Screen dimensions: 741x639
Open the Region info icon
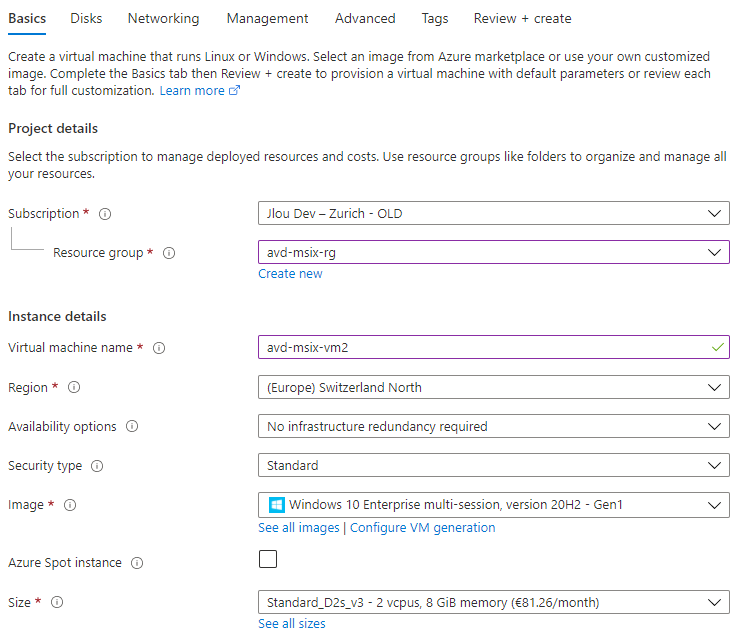(74, 388)
